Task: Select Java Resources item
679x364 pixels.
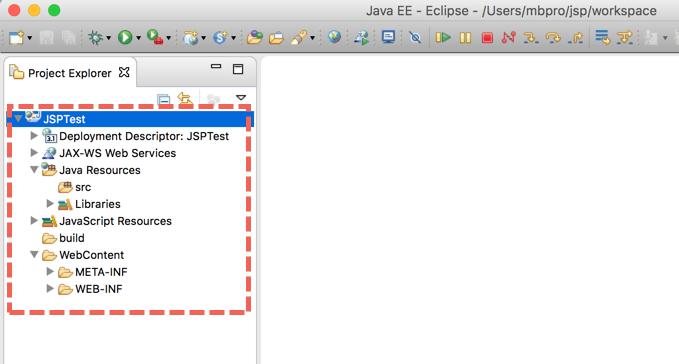Action: click(x=100, y=170)
